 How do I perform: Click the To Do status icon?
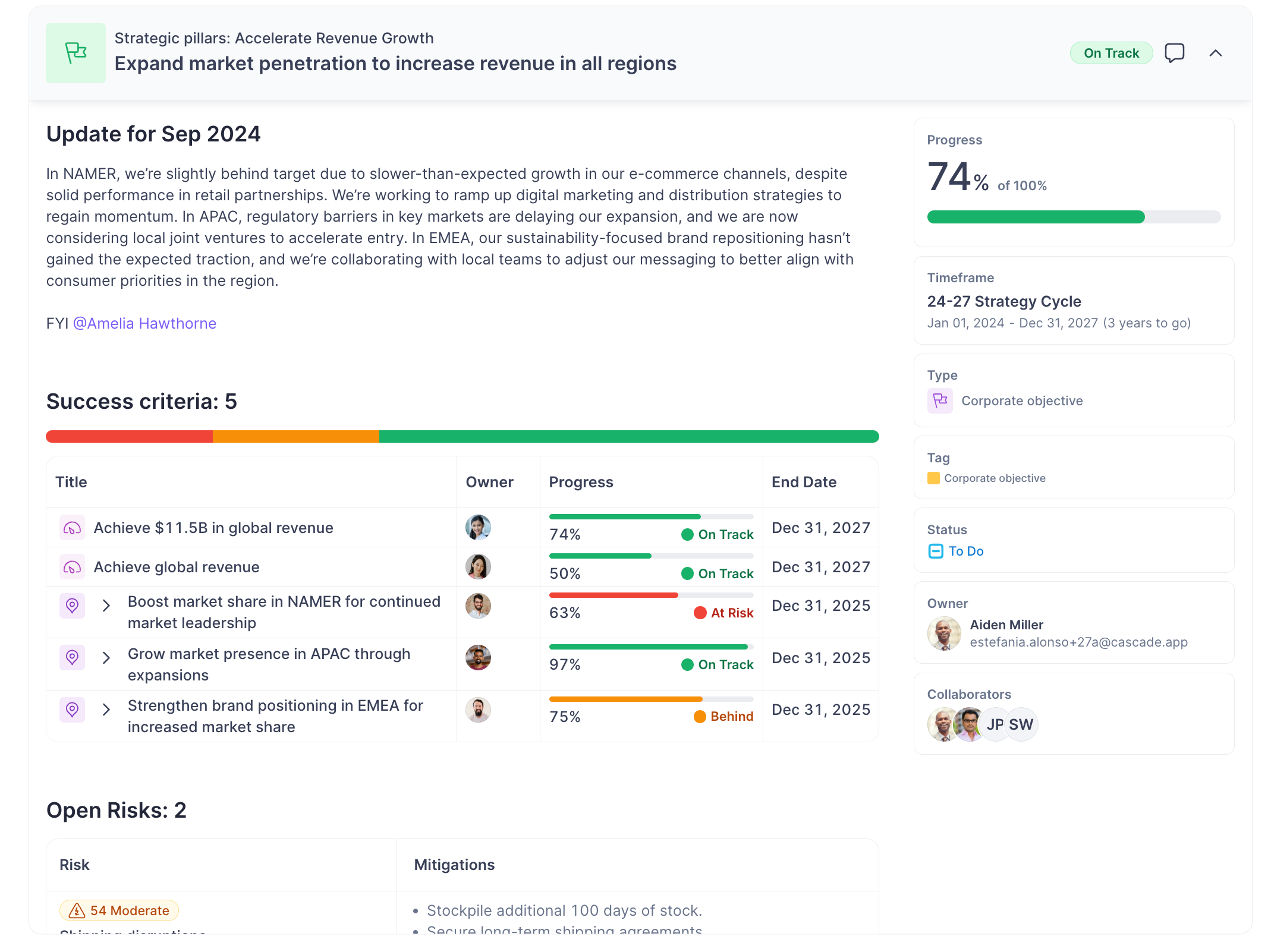(x=935, y=551)
